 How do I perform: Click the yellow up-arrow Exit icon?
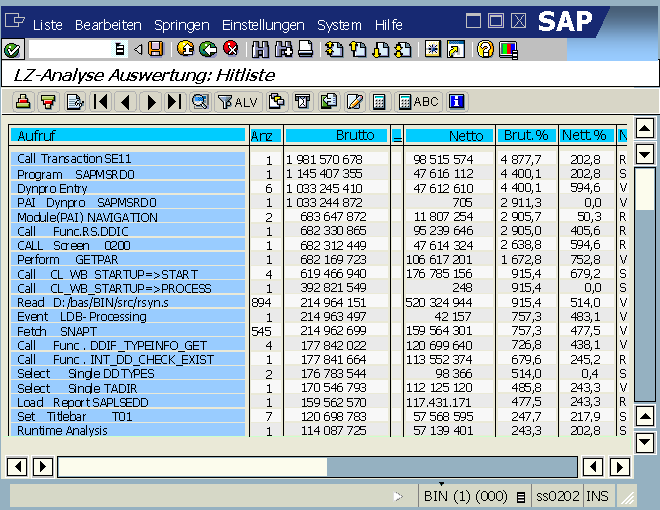pos(185,49)
